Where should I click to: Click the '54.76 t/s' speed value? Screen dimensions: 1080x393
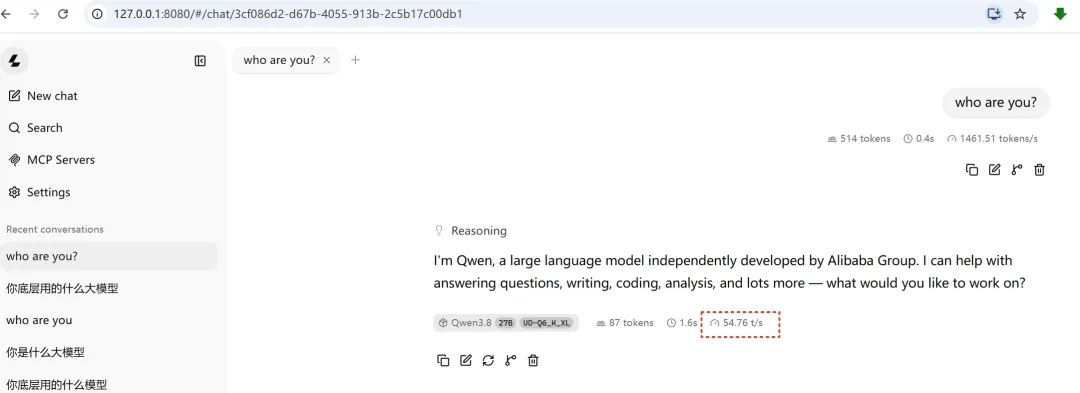[x=736, y=323]
